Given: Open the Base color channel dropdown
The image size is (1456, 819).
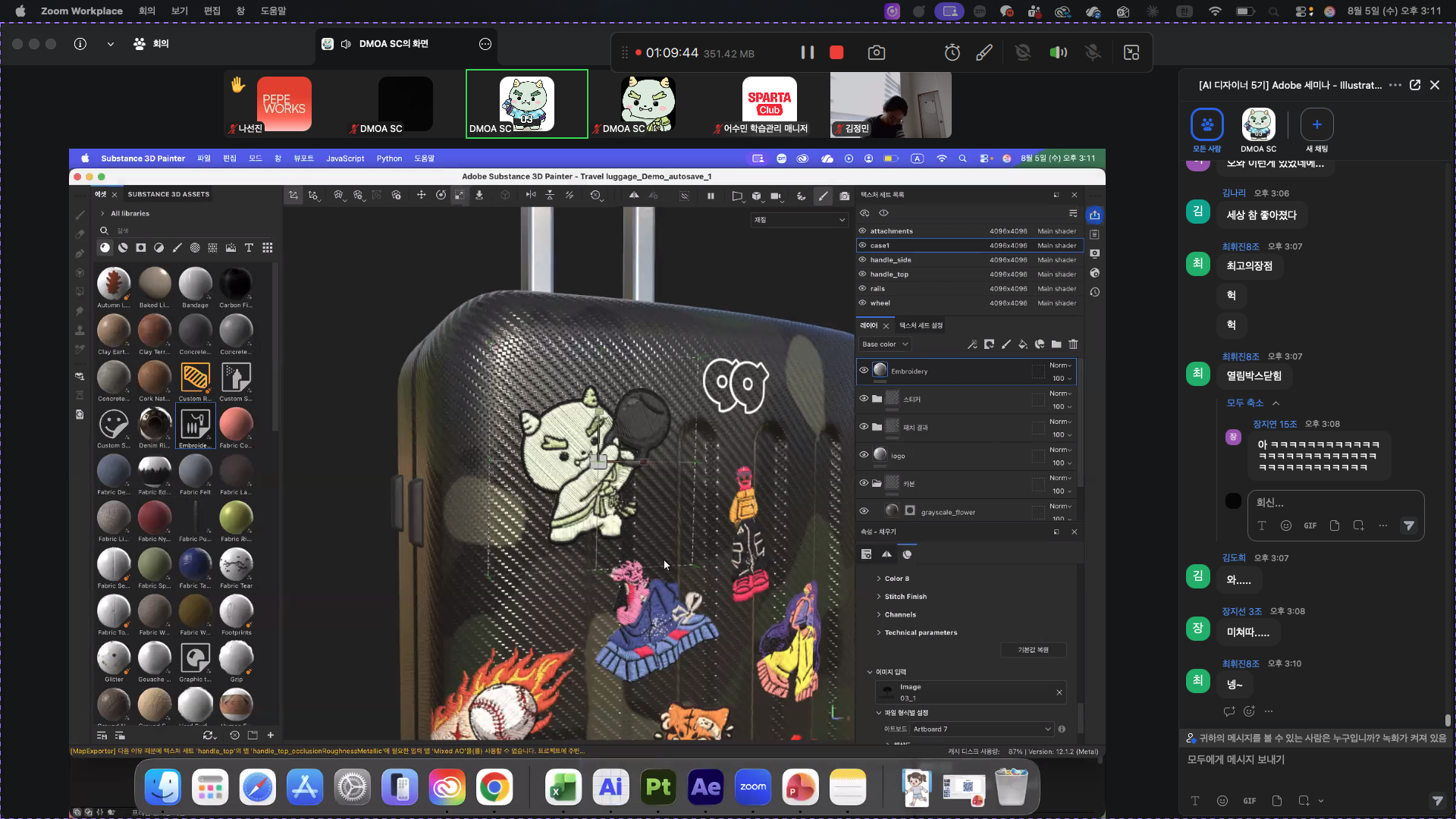Looking at the screenshot, I should pos(885,344).
